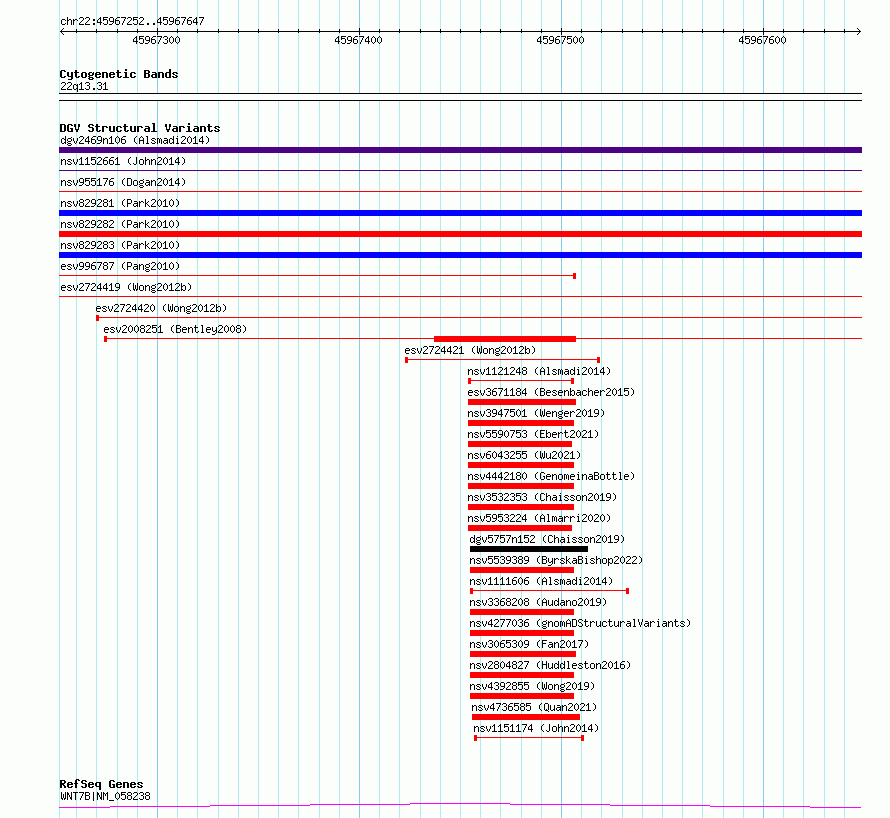Screen dimensions: 890x818
Task: Open esv2008251 (Bentley2008) label
Action: pyautogui.click(x=175, y=329)
